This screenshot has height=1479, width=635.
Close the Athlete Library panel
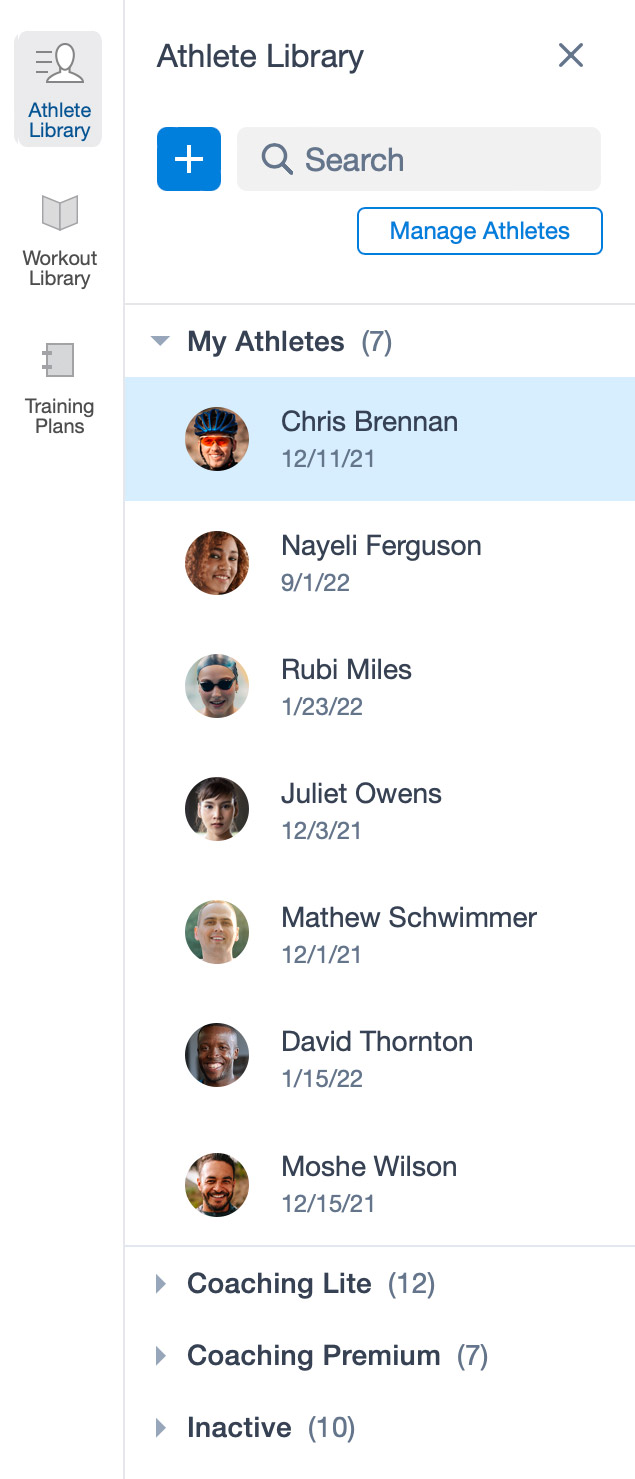(x=570, y=55)
